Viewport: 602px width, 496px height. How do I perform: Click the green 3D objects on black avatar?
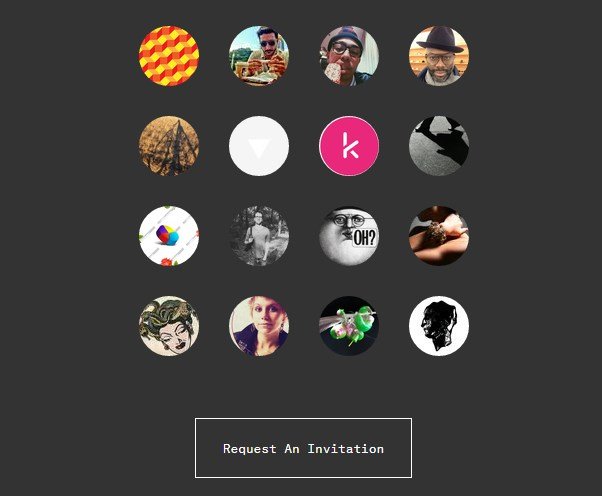coord(349,326)
